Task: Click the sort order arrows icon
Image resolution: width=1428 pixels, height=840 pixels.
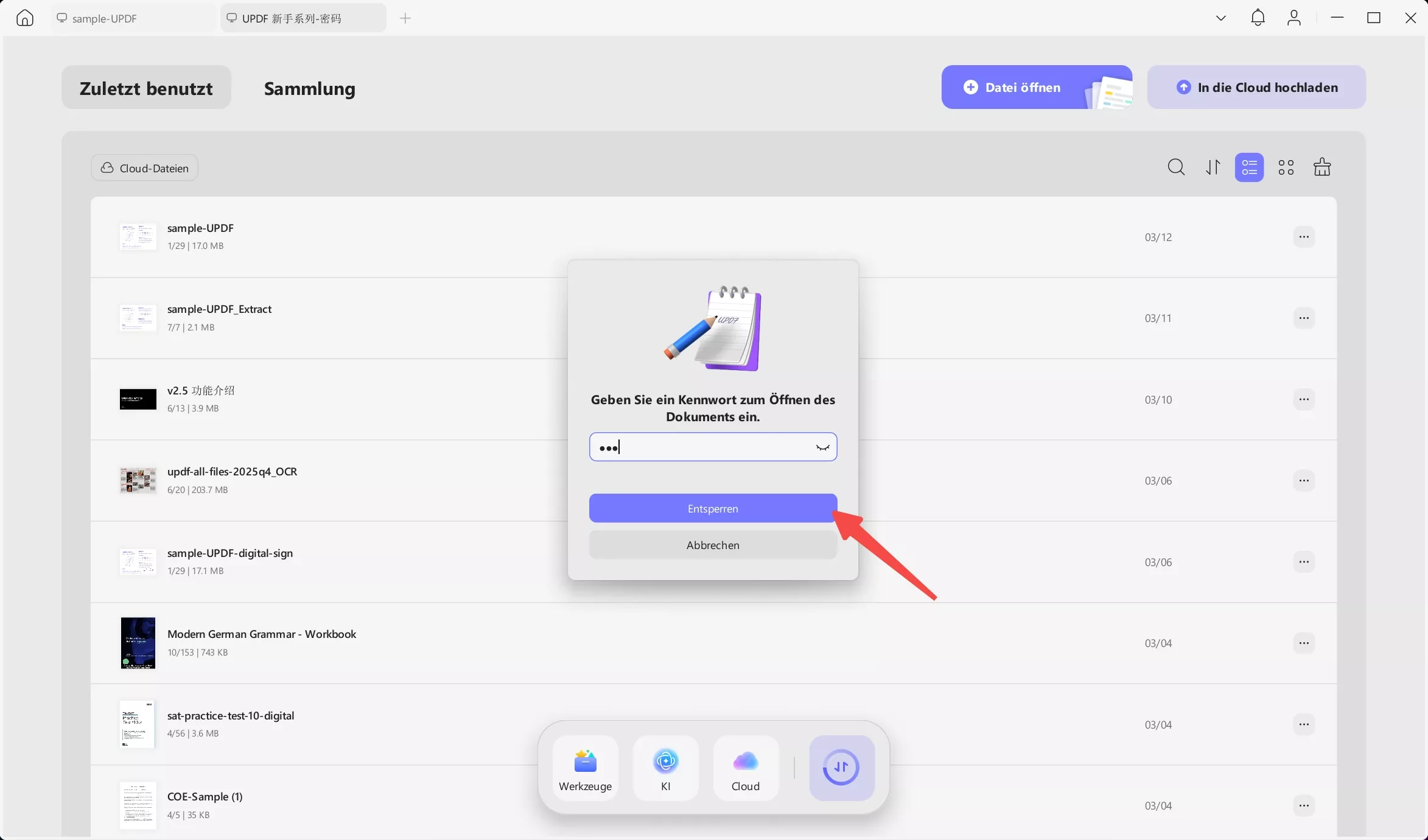Action: [x=1213, y=167]
